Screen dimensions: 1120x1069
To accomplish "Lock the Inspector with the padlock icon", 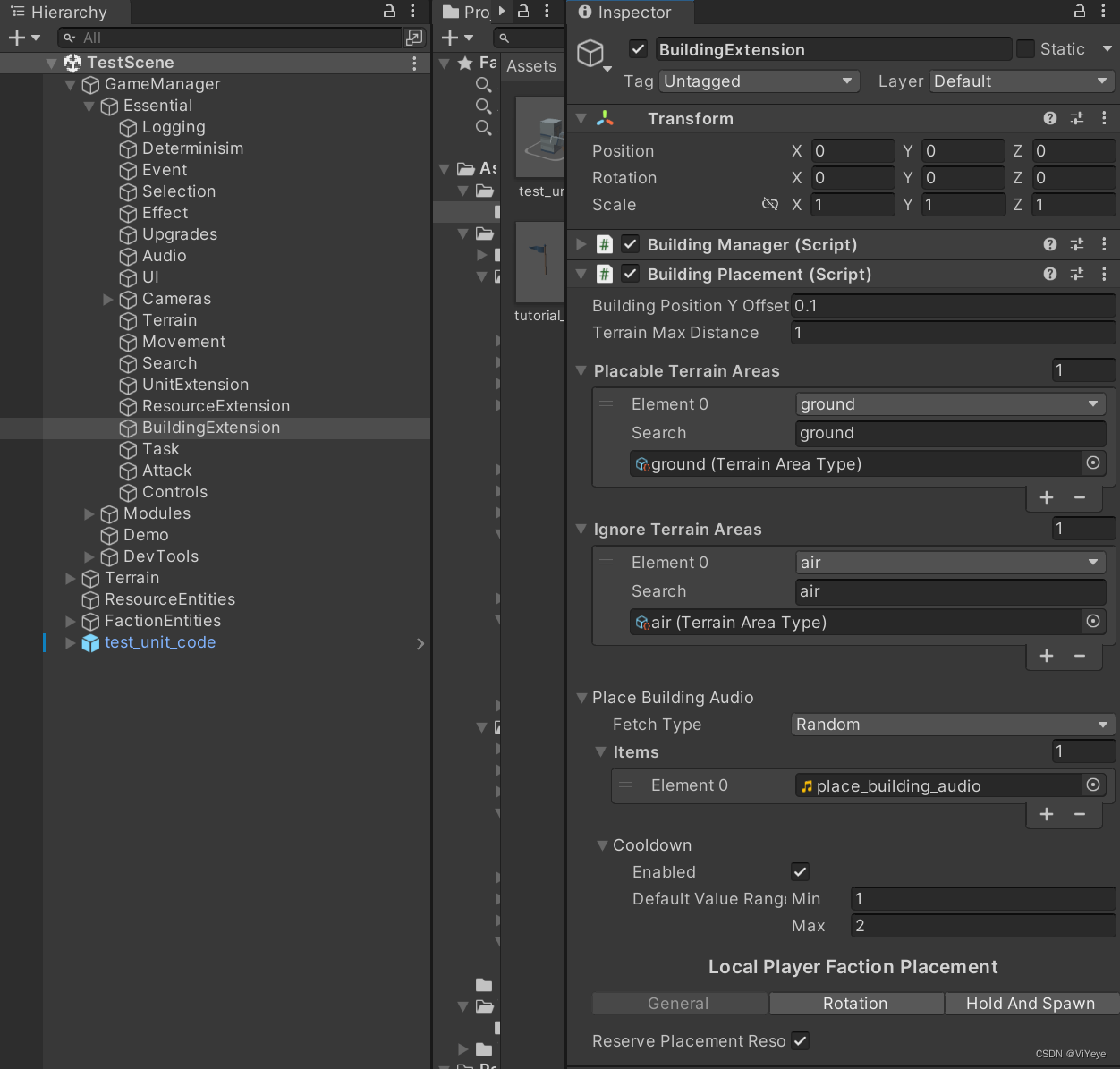I will pos(1079,12).
